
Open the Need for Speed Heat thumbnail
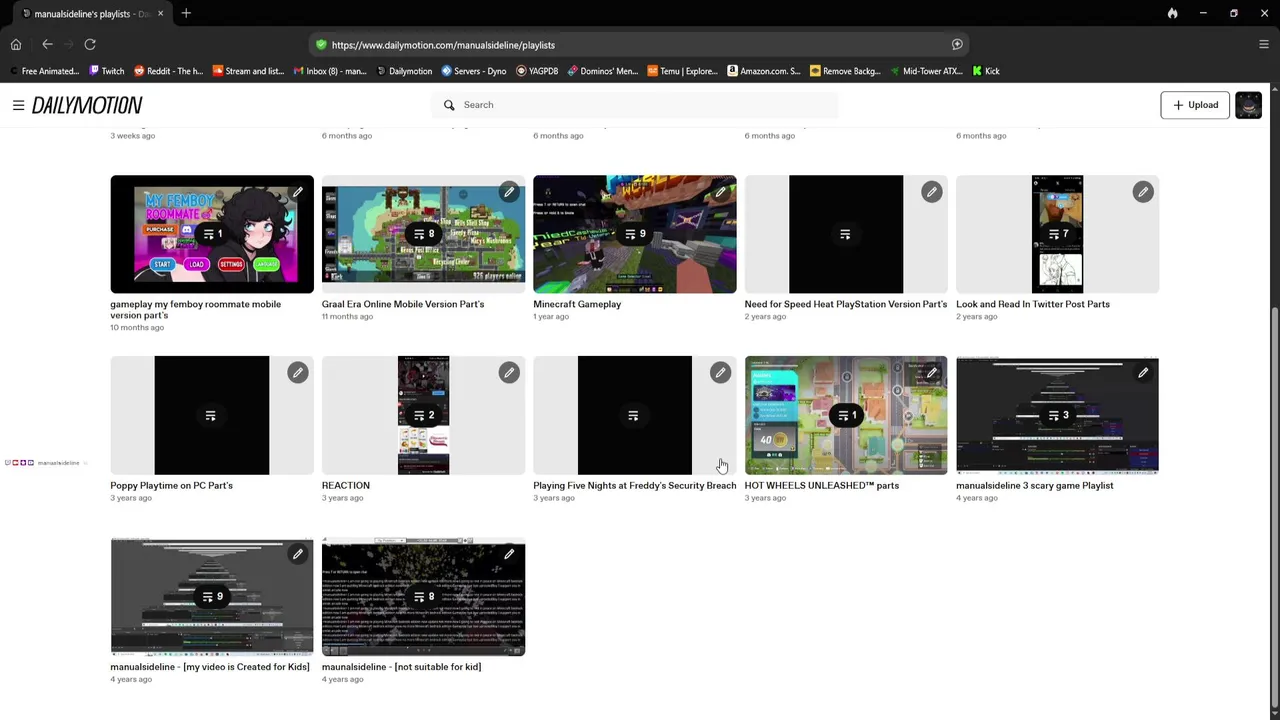click(x=846, y=234)
